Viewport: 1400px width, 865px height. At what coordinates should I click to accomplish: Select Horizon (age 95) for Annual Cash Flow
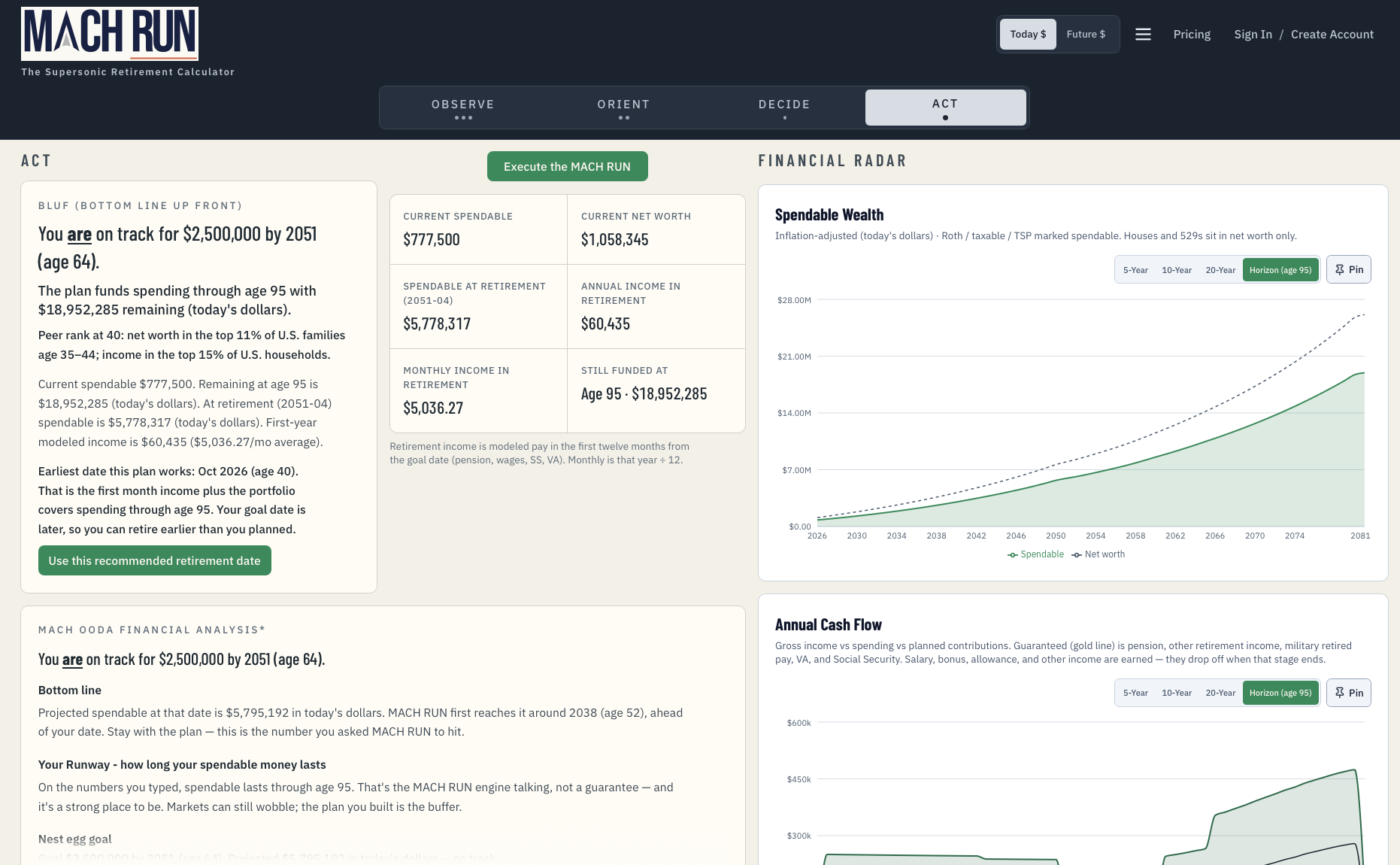pos(1280,693)
